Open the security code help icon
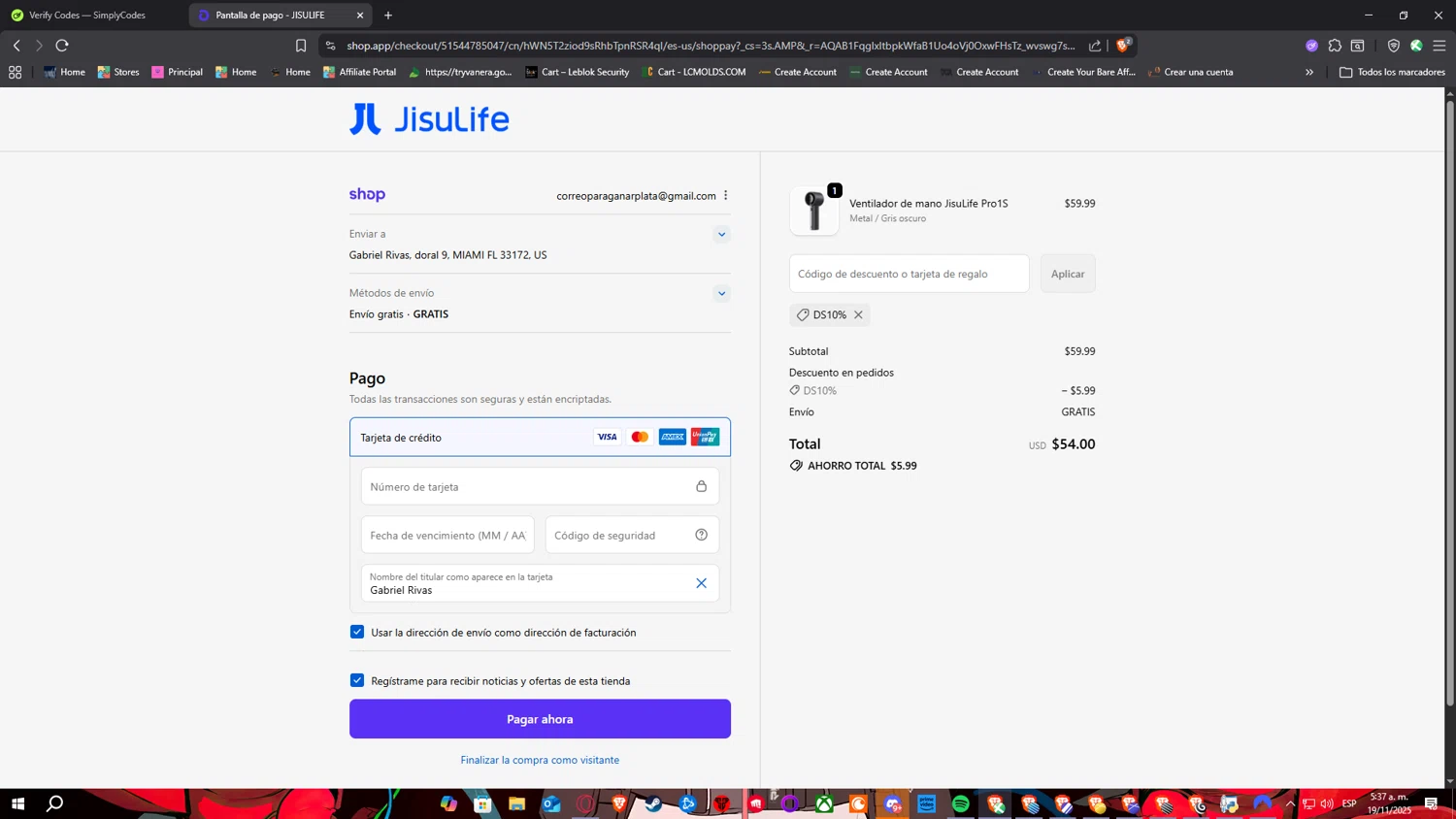 coord(701,535)
